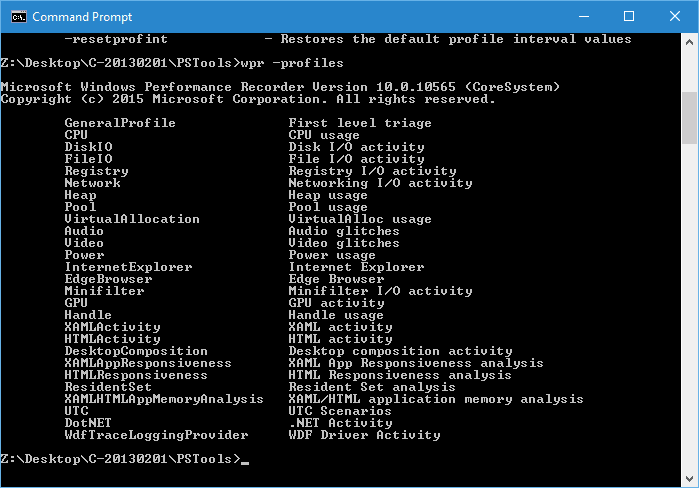Open the Command Prompt system menu icon
The width and height of the screenshot is (699, 488).
[x=16, y=16]
